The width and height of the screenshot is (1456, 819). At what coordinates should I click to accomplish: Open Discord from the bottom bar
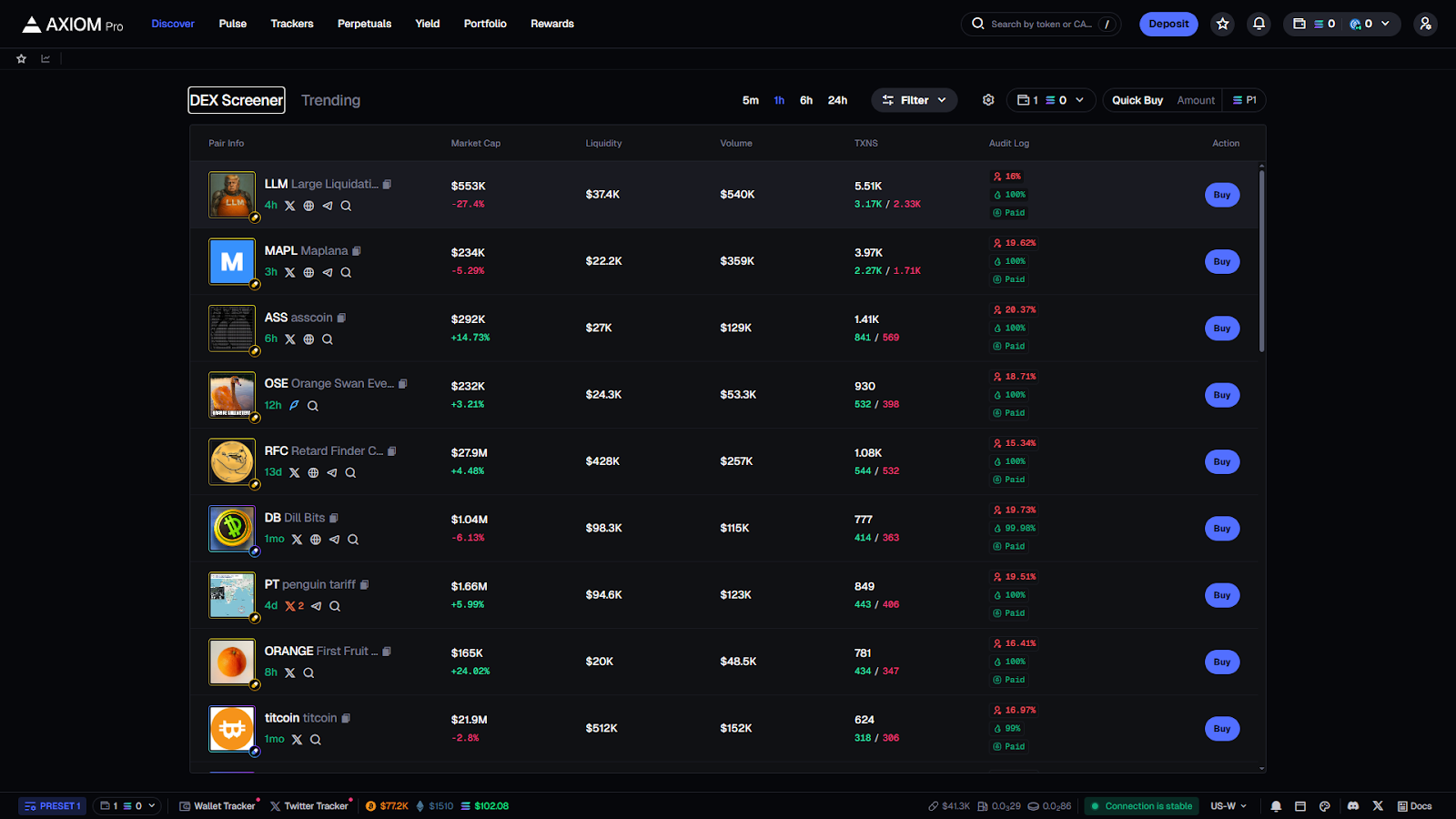coord(1353,806)
